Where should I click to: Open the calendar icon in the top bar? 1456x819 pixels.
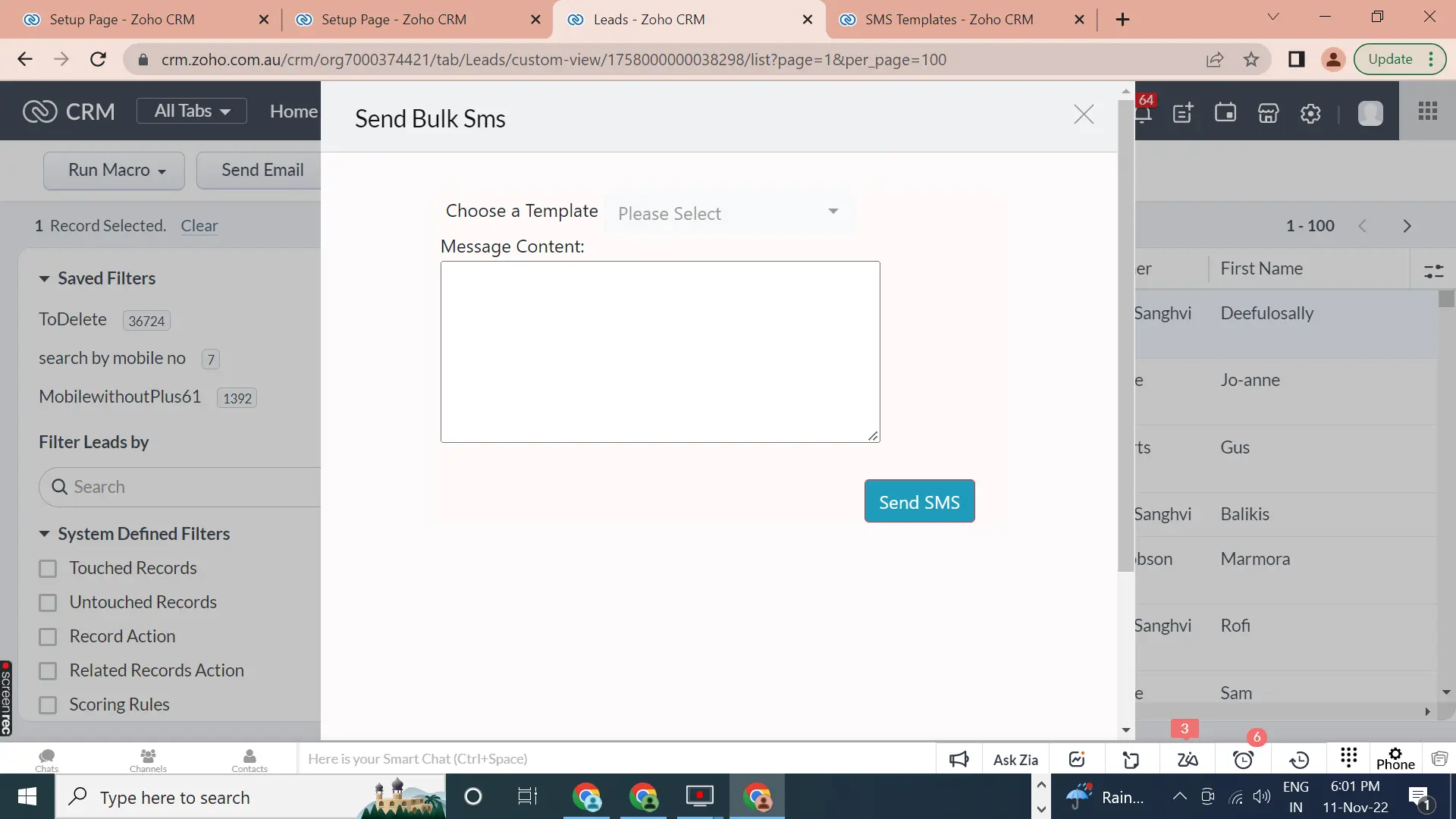(x=1225, y=112)
